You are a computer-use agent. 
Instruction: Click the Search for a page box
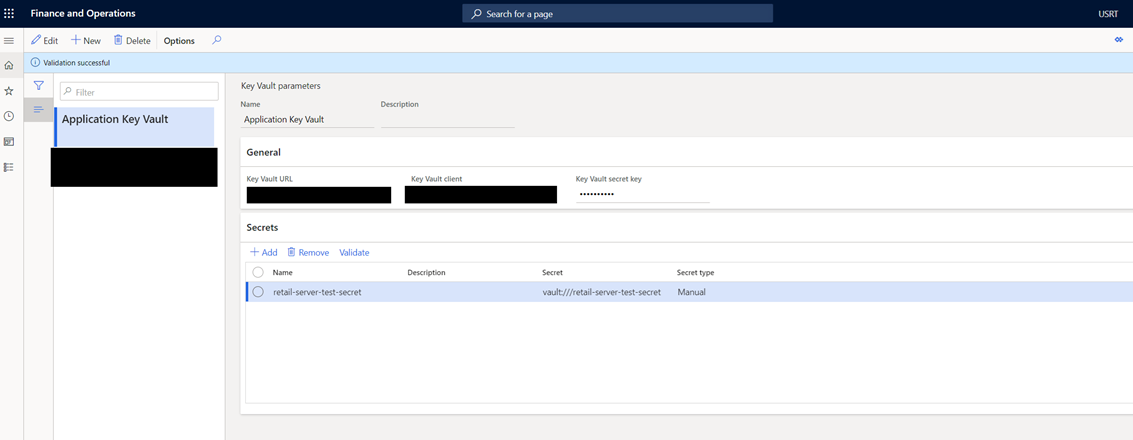[617, 14]
